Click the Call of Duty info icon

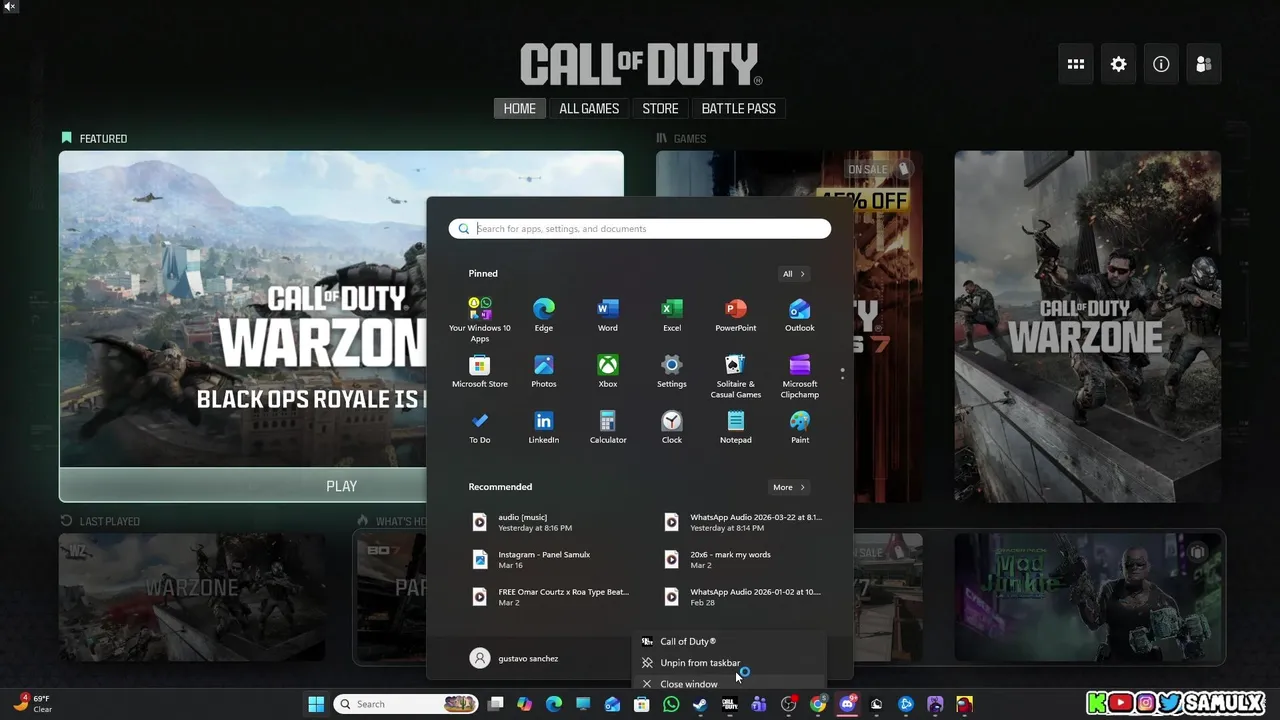tap(1161, 64)
